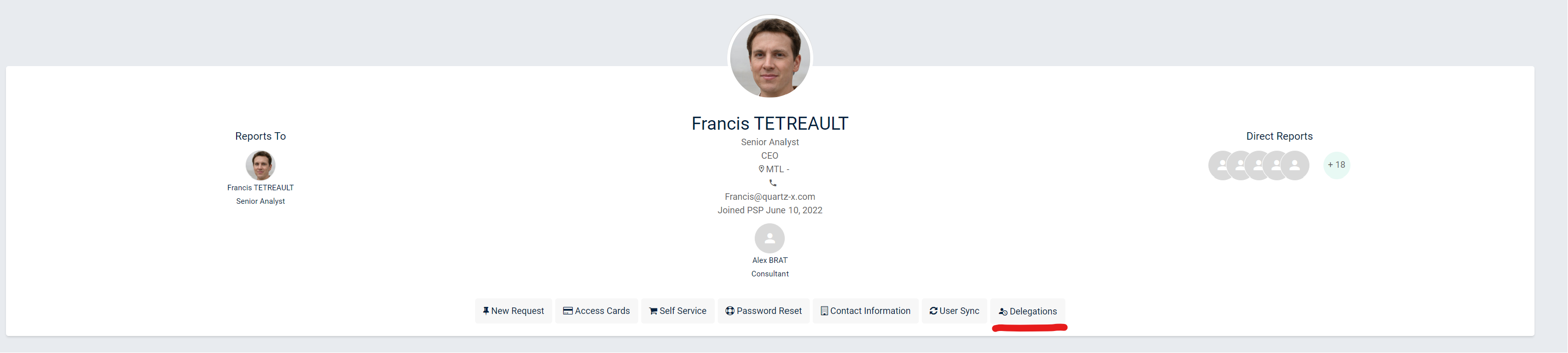Image resolution: width=1568 pixels, height=353 pixels.
Task: Click the card icon on Access Cards
Action: coord(567,311)
